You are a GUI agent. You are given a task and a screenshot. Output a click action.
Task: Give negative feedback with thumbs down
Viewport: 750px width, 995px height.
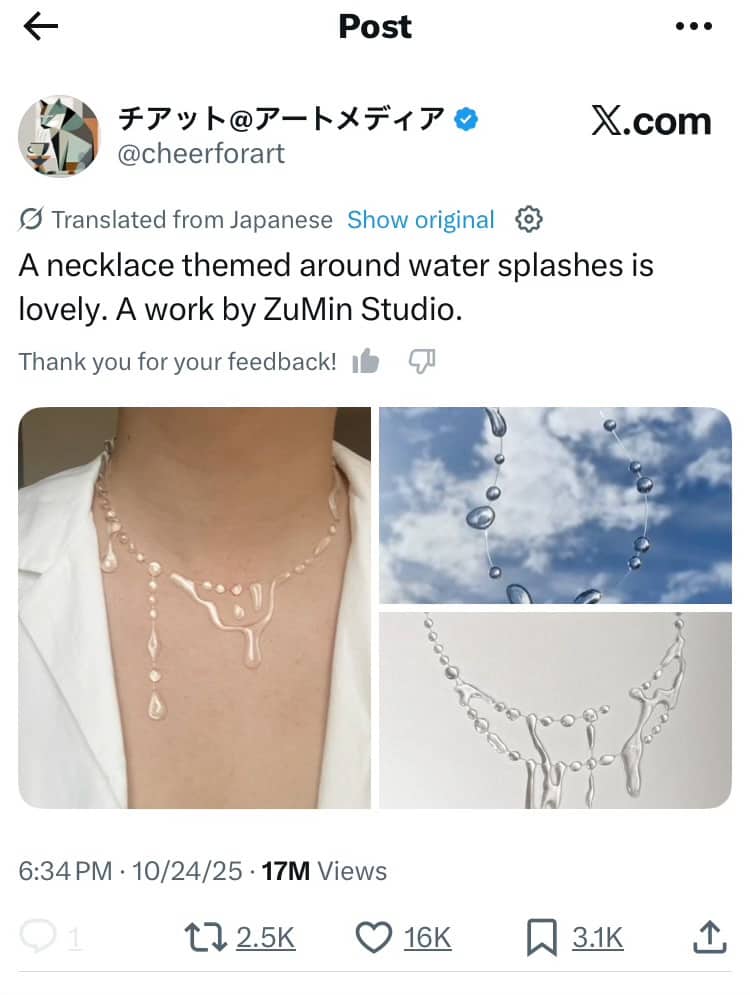pyautogui.click(x=422, y=362)
